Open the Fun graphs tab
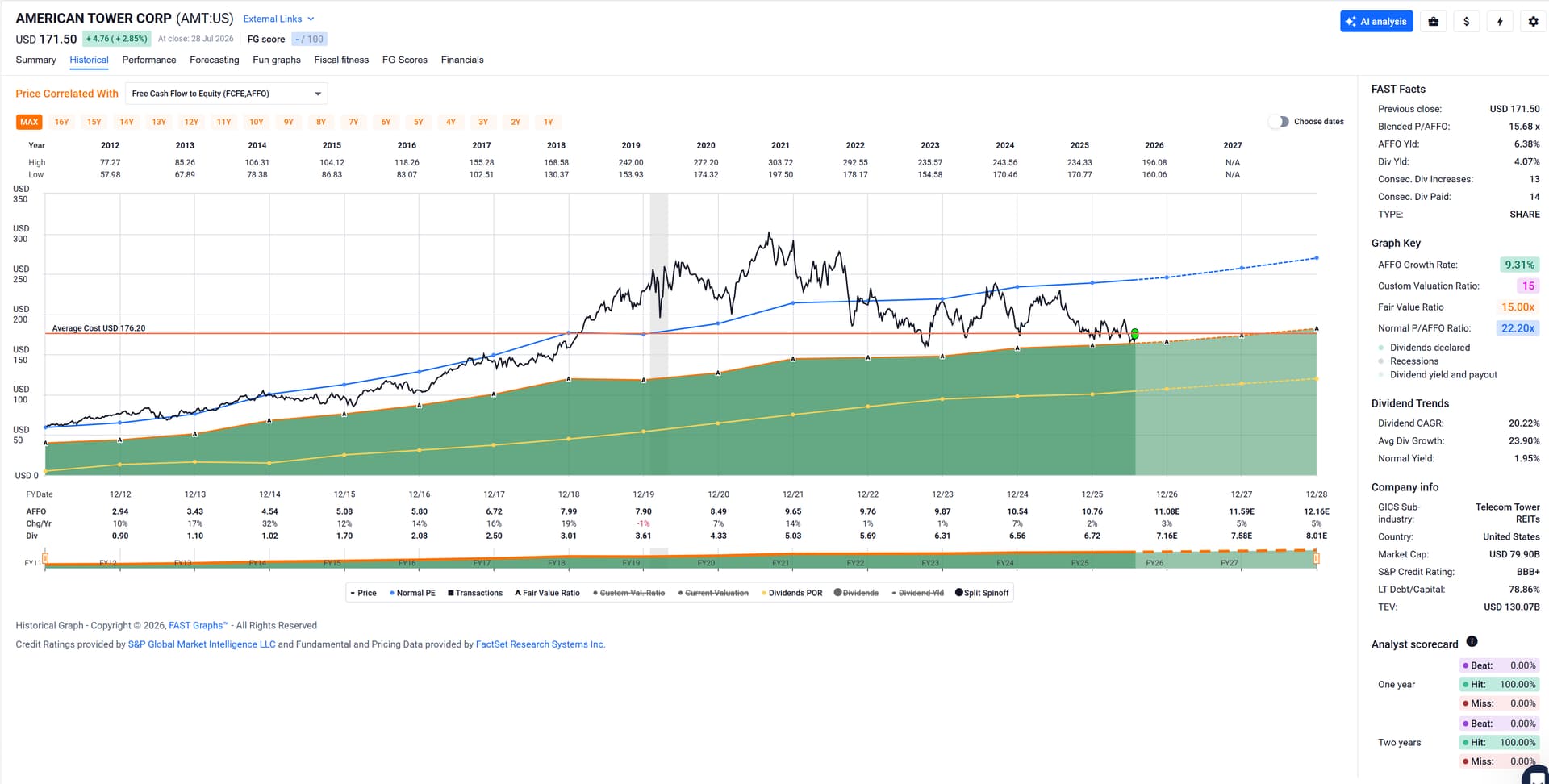Viewport: 1549px width, 784px height. (277, 60)
